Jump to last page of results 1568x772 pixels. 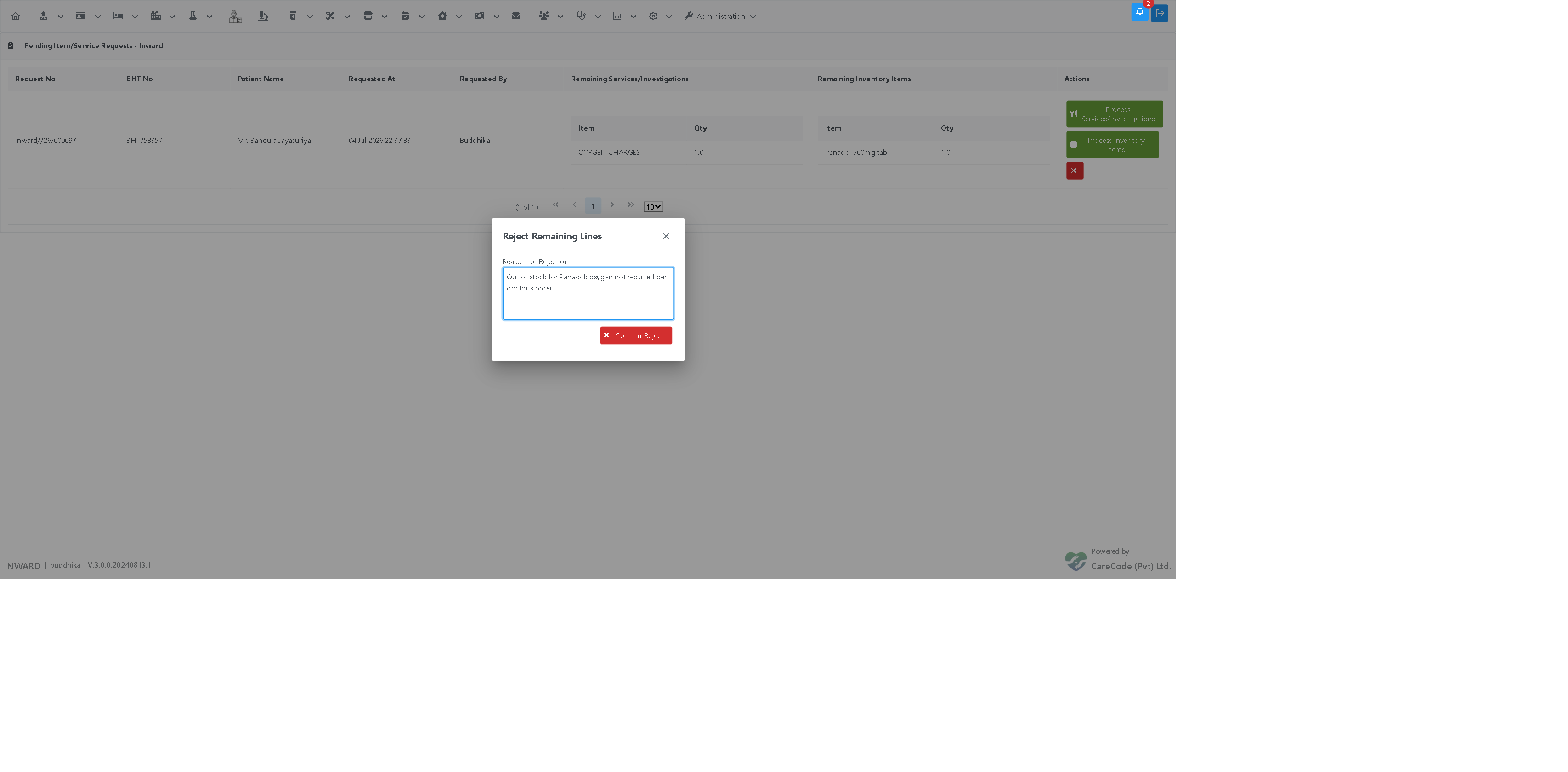(631, 205)
